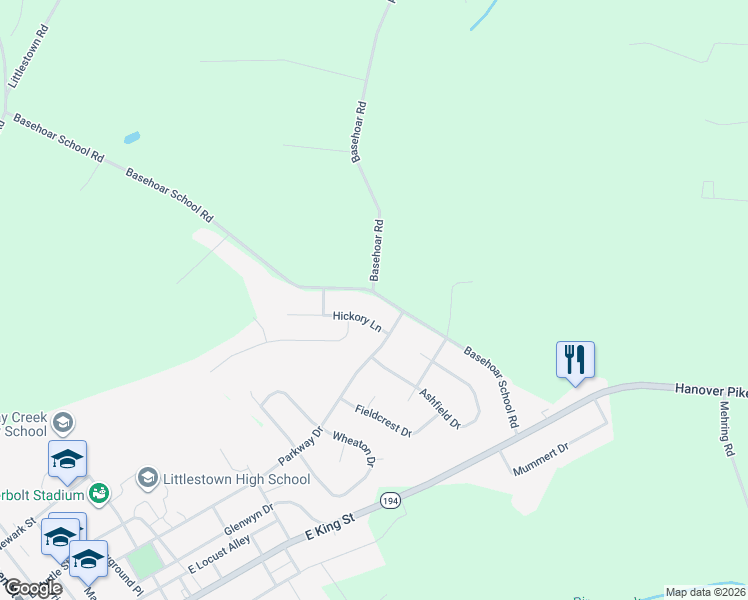Select bottommost graduation cap marker near Playground Pl
The height and width of the screenshot is (600, 748).
pyautogui.click(x=88, y=559)
